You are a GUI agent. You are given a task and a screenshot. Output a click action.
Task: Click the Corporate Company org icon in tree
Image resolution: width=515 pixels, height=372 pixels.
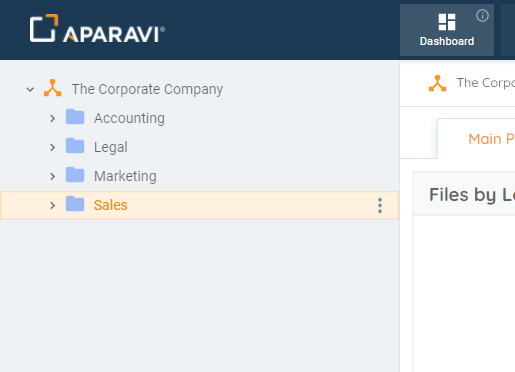(x=53, y=88)
